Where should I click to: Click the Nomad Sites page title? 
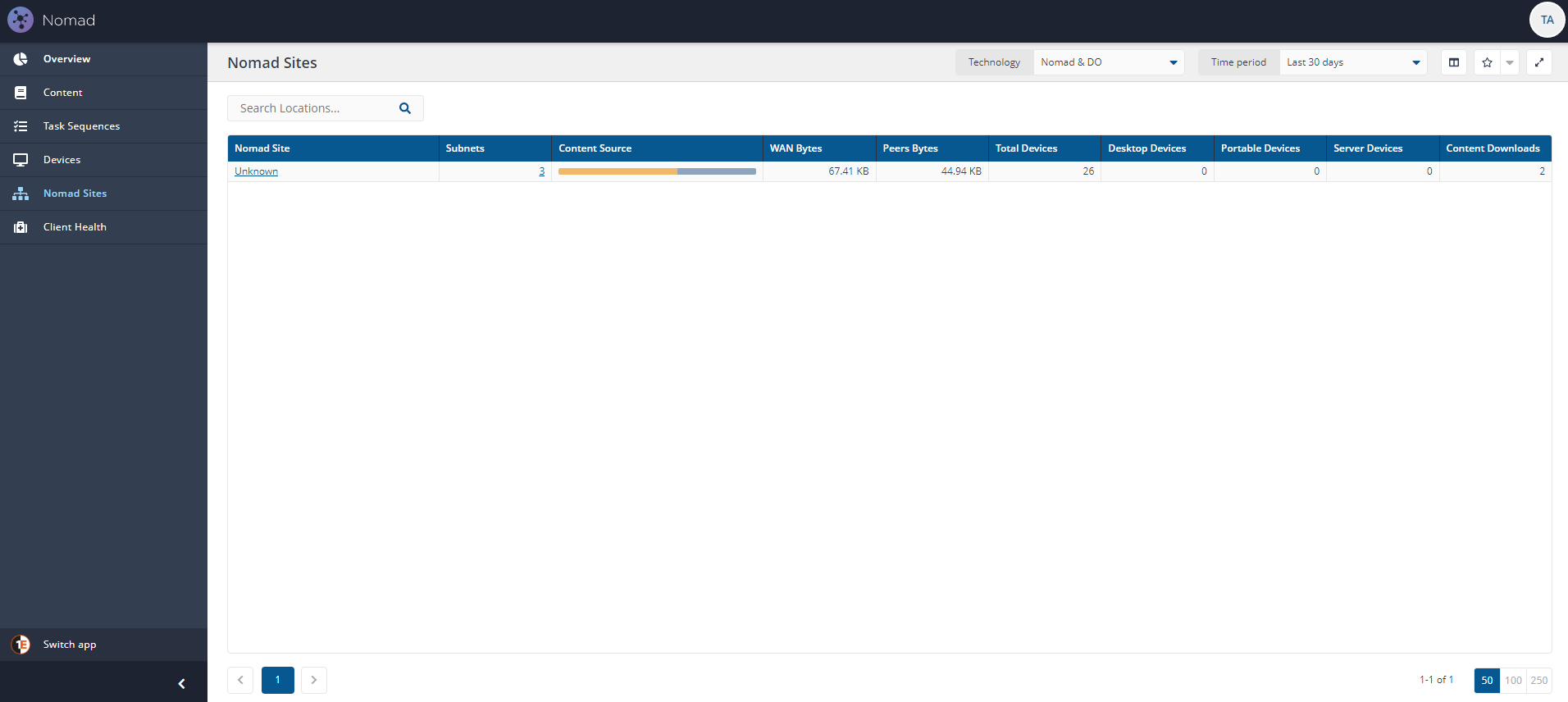(x=272, y=63)
